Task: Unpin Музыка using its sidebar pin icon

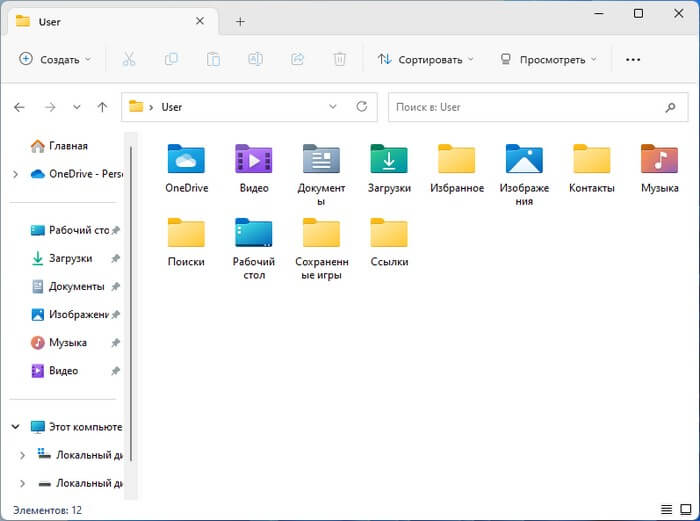Action: (x=116, y=343)
